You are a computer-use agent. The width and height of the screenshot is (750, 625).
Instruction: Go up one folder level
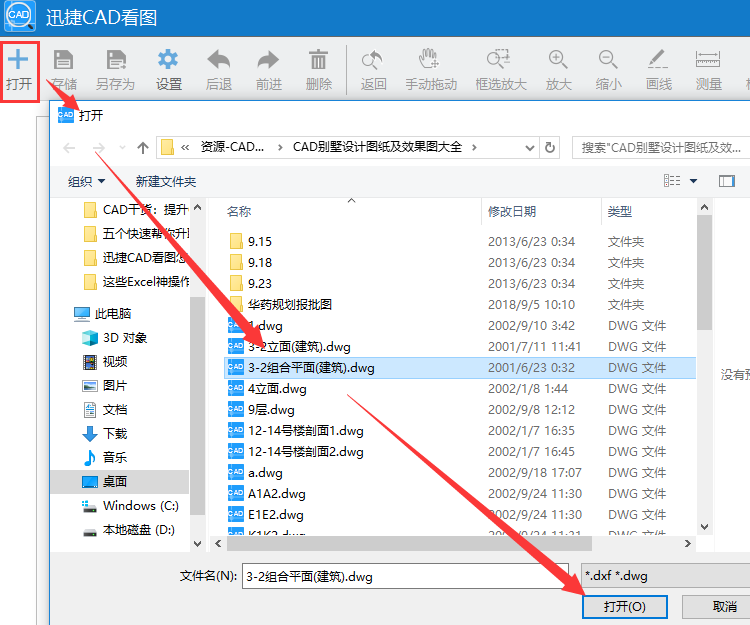click(143, 148)
